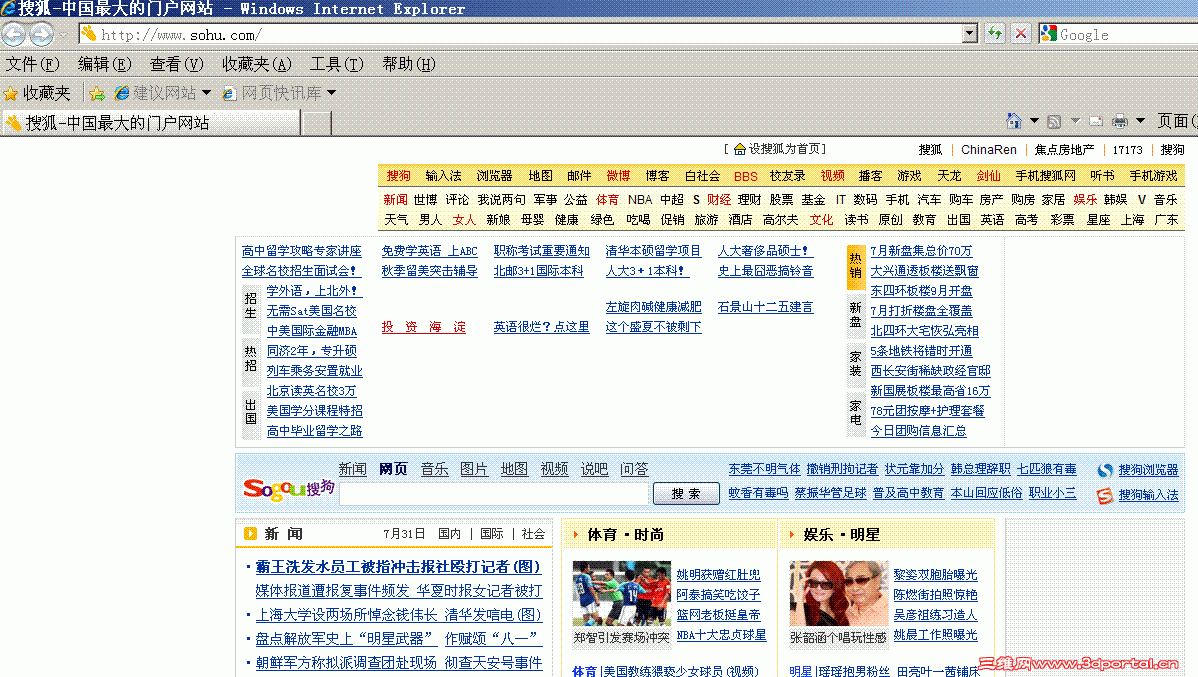
Task: Click BBS in yellow navigation bar
Action: click(x=746, y=176)
